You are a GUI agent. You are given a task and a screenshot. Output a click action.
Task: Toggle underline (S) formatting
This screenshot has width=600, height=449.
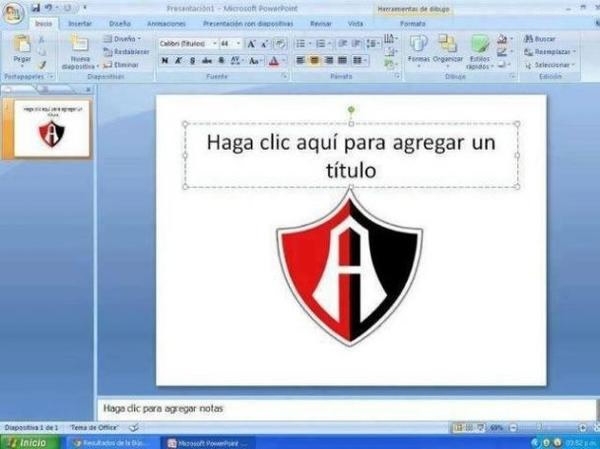pyautogui.click(x=192, y=60)
